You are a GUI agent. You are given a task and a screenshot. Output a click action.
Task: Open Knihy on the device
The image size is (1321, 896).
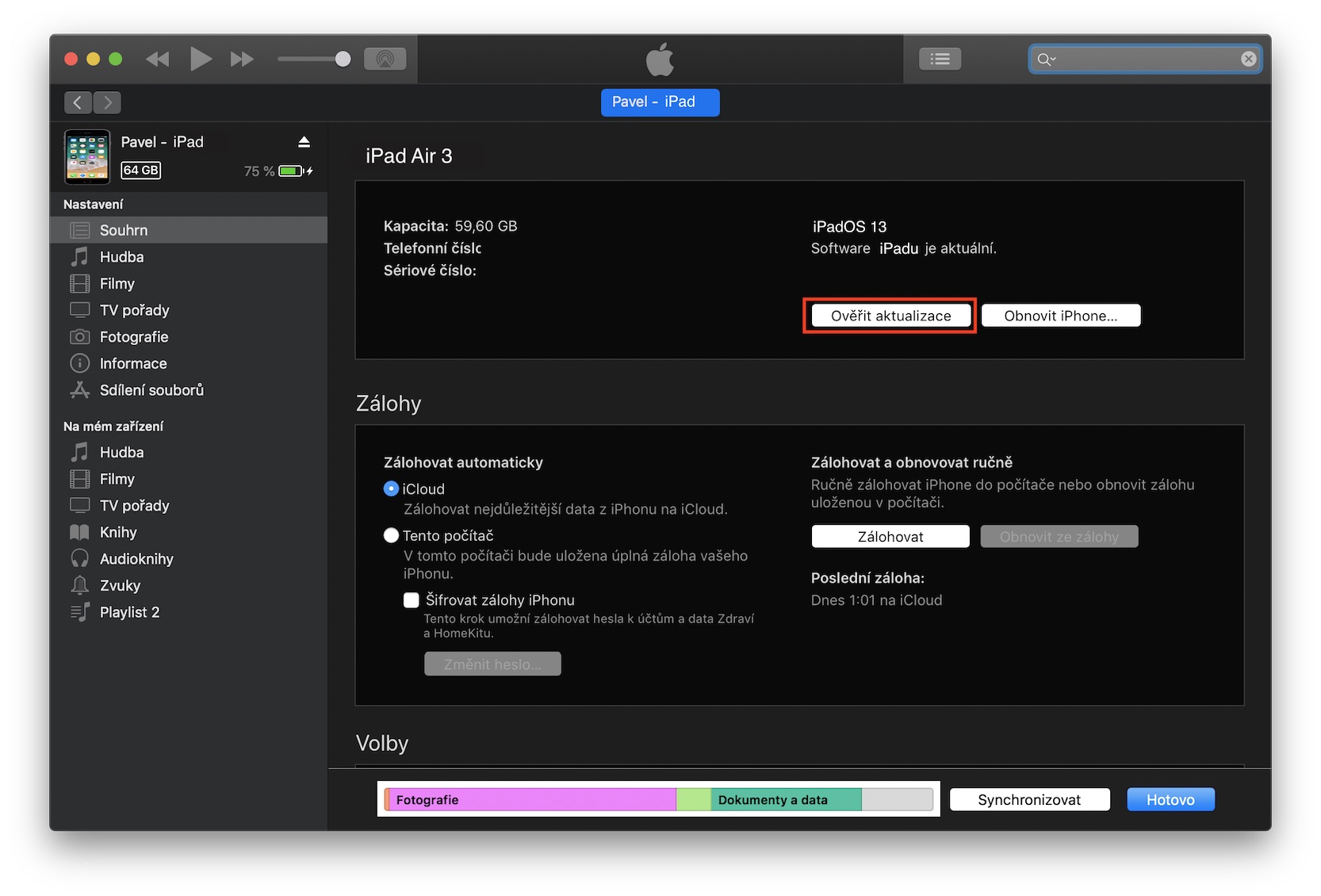point(189,532)
